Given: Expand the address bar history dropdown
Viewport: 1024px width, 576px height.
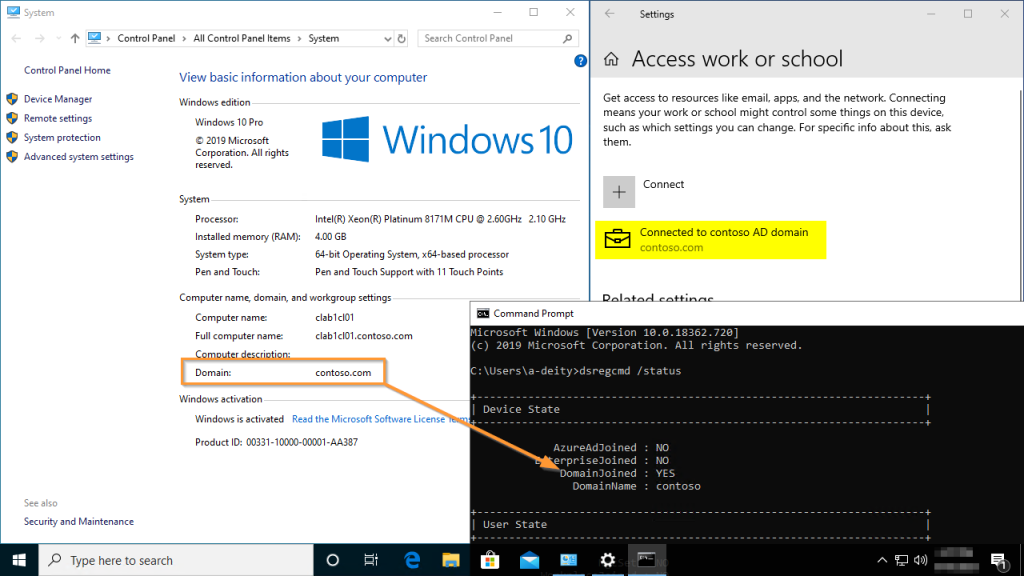Looking at the screenshot, I should (x=387, y=39).
